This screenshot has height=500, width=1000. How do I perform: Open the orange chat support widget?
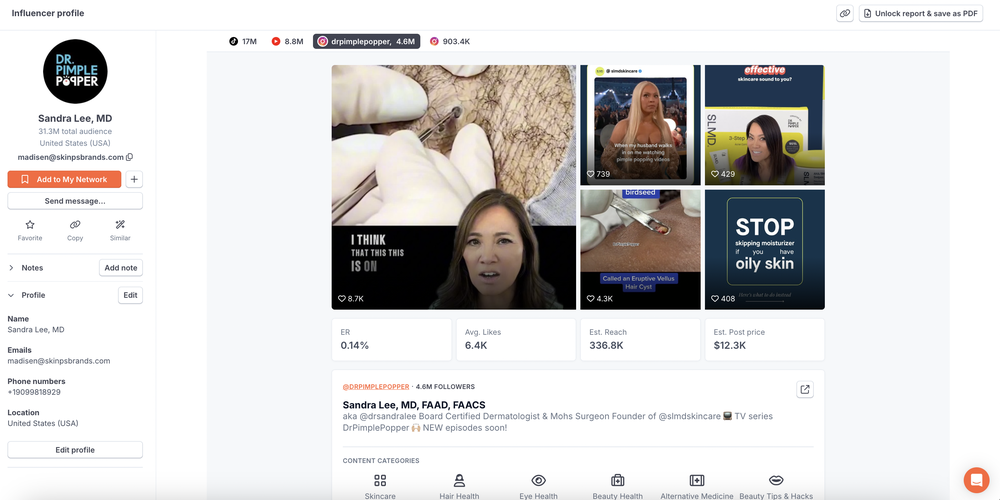pos(976,480)
